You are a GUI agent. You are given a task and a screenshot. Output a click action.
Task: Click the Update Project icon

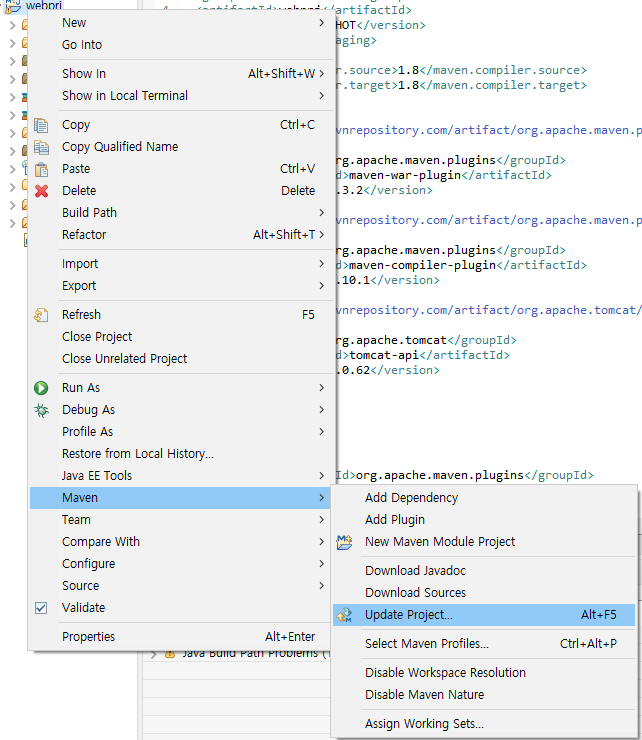344,615
